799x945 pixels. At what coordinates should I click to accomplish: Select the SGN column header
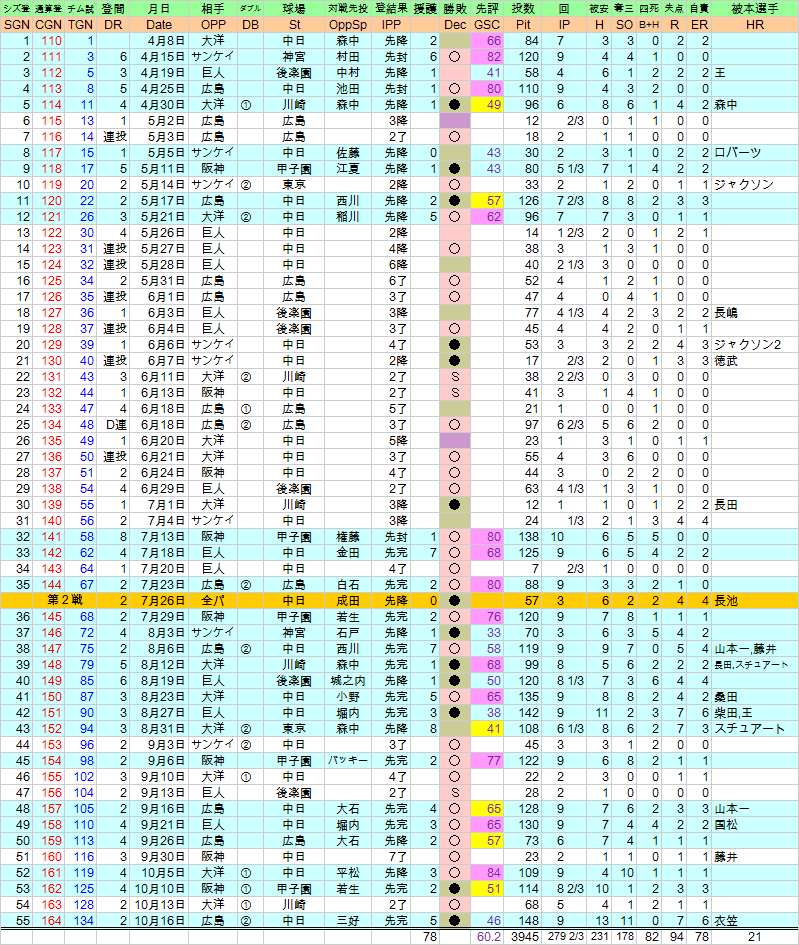[x=16, y=25]
